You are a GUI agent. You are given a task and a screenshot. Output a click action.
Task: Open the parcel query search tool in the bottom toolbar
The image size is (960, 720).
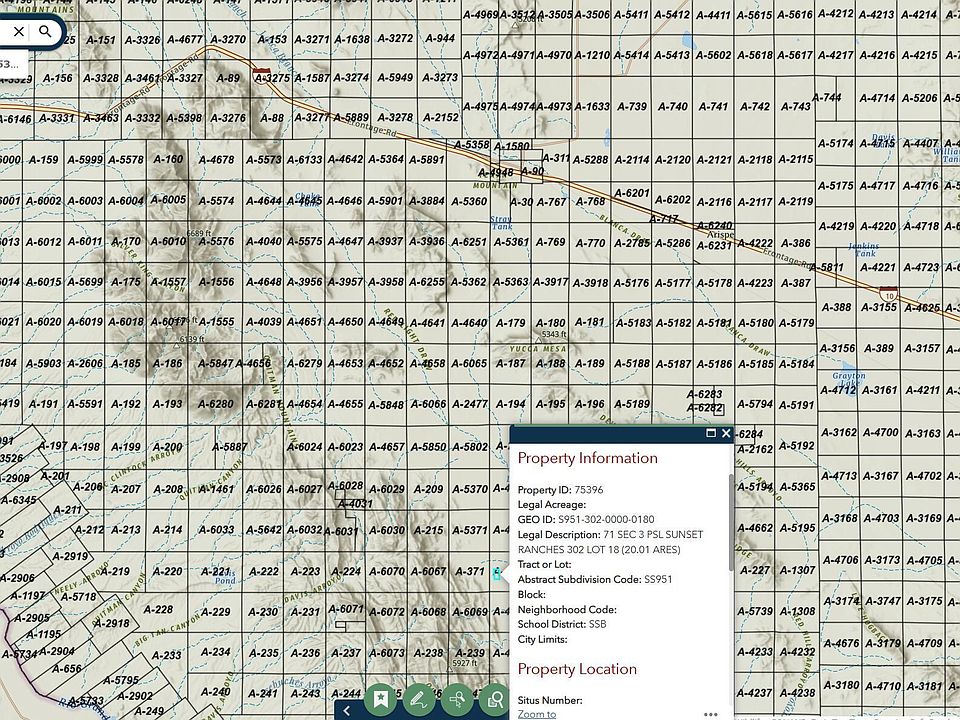click(494, 699)
